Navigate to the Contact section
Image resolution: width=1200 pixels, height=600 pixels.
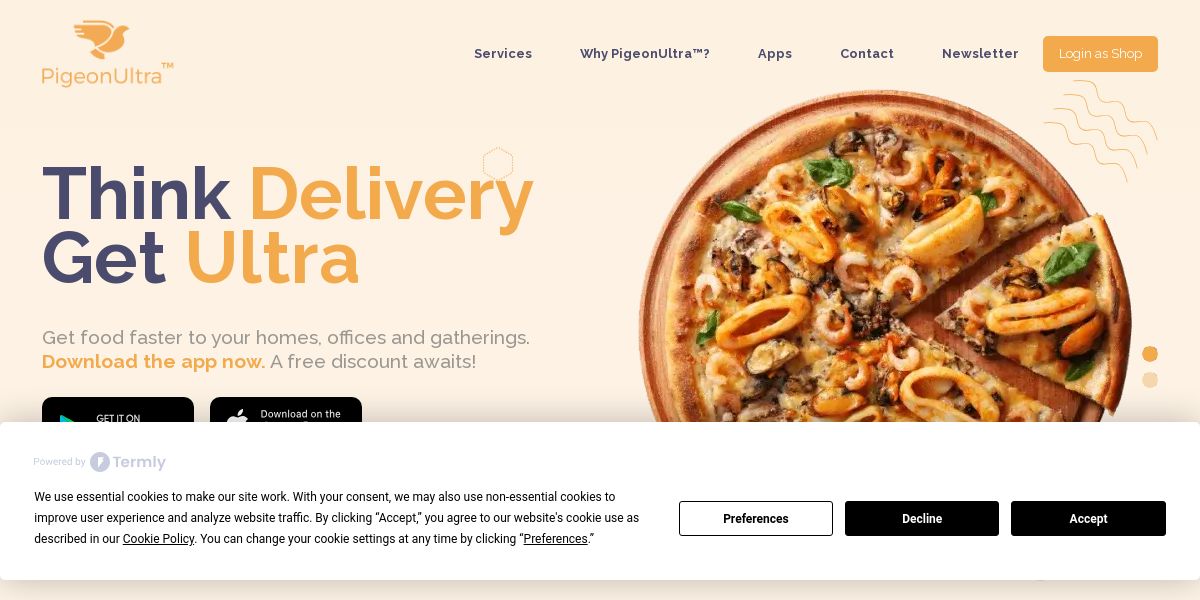(x=867, y=54)
